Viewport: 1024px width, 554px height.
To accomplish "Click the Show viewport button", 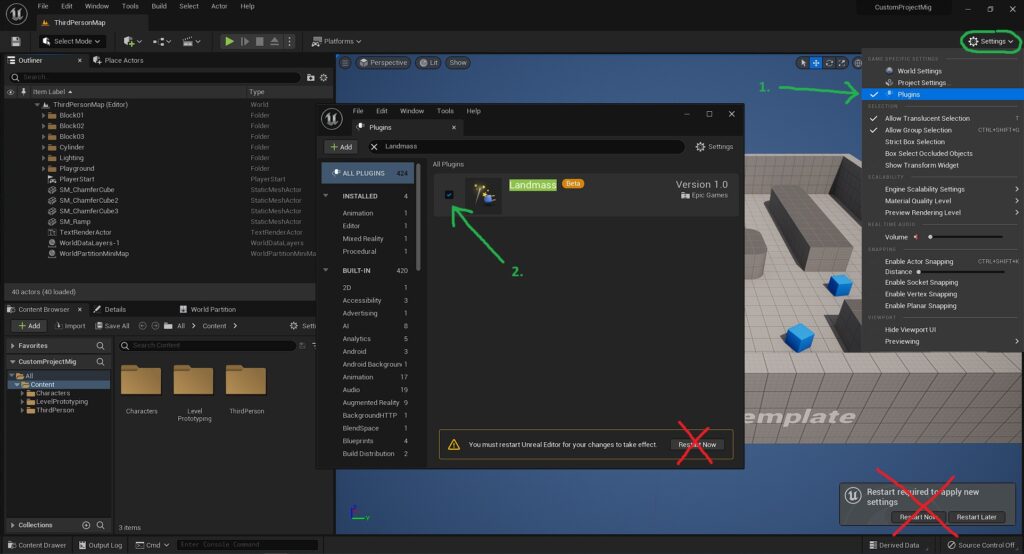I will tap(458, 63).
